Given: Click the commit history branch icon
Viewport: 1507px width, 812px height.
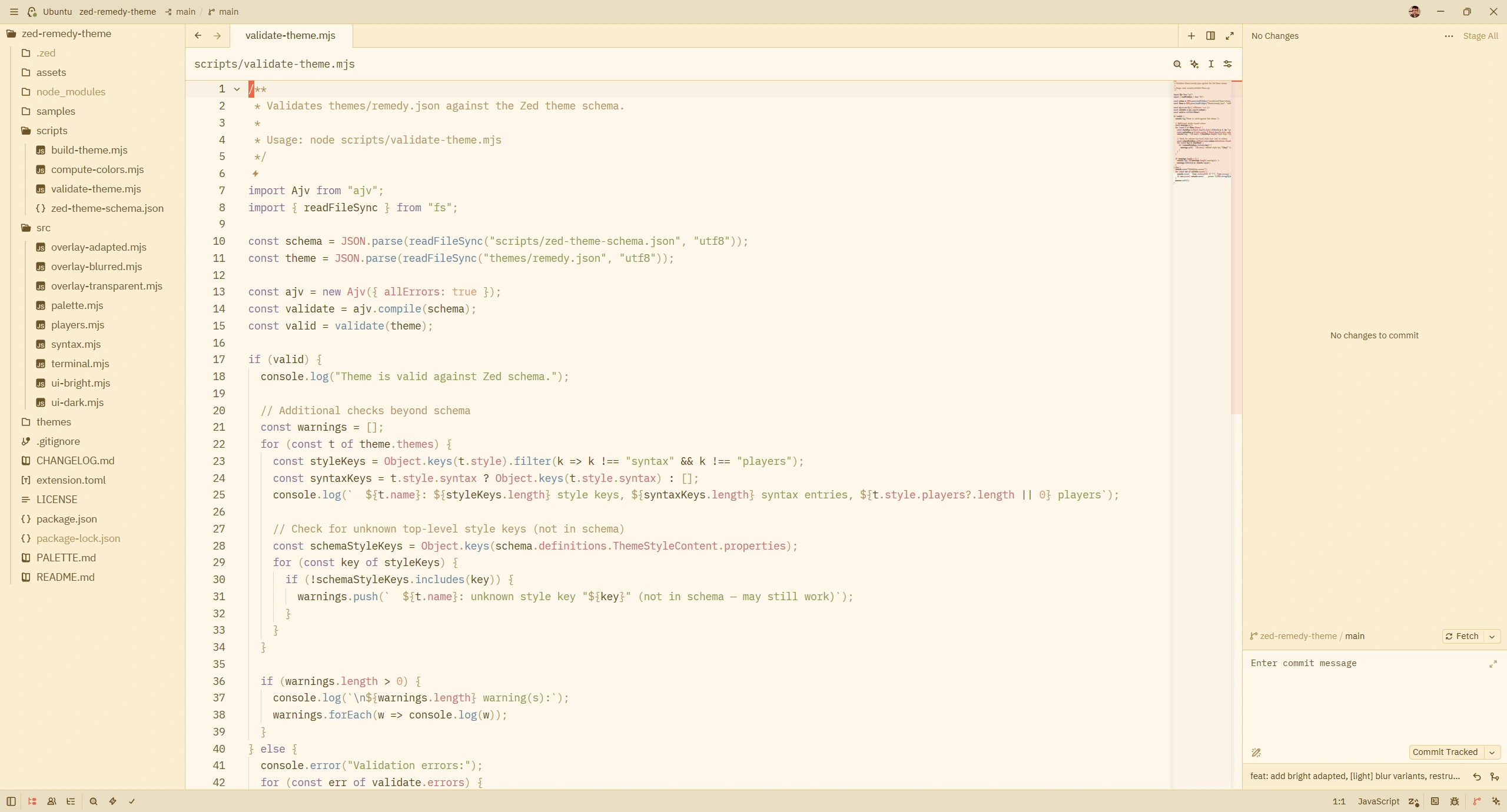Looking at the screenshot, I should coord(1495,777).
